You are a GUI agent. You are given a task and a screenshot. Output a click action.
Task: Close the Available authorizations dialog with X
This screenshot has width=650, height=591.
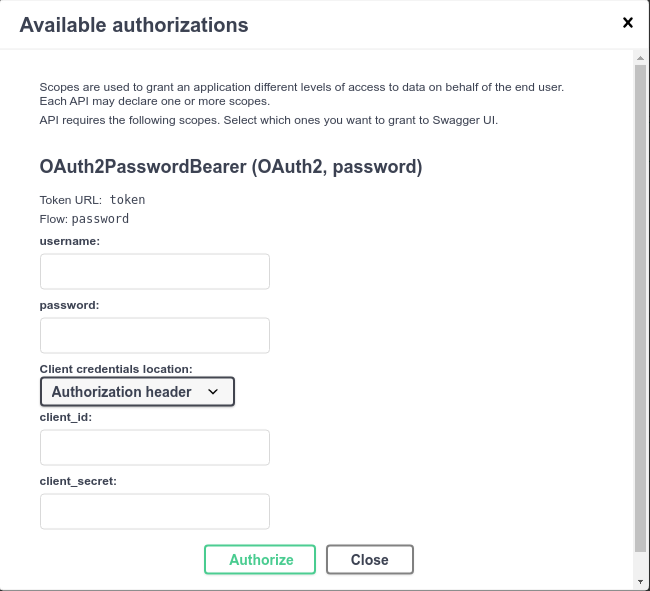point(628,22)
